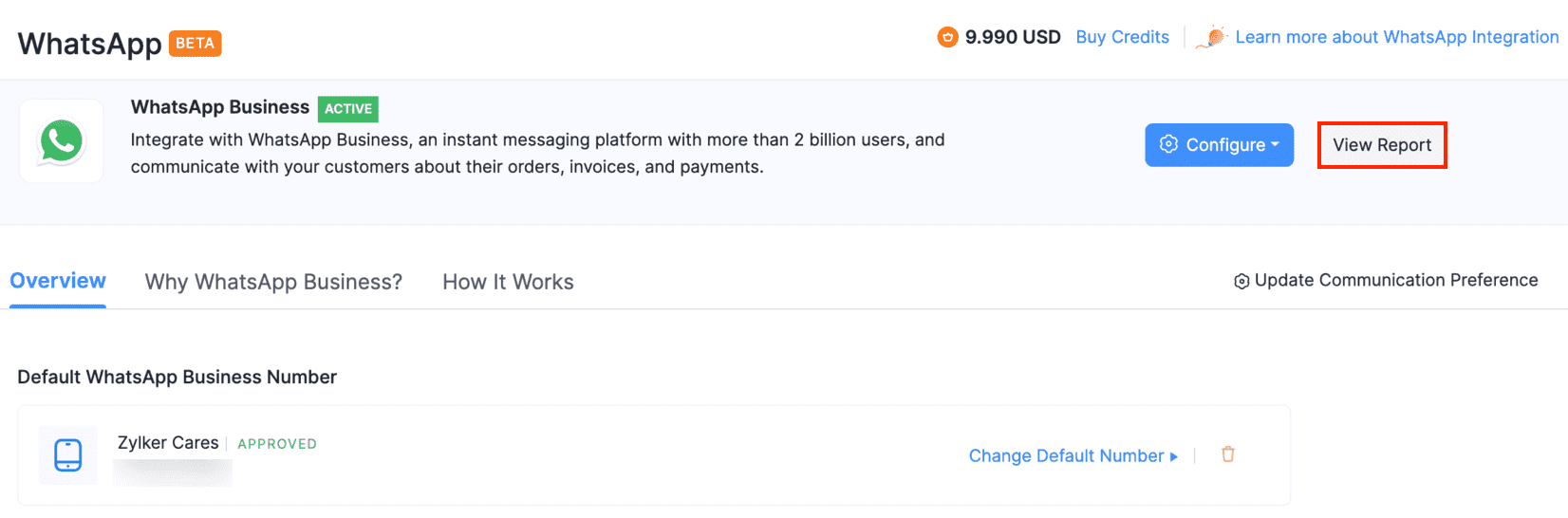
Task: Click the WhatsApp logo icon
Action: point(62,141)
